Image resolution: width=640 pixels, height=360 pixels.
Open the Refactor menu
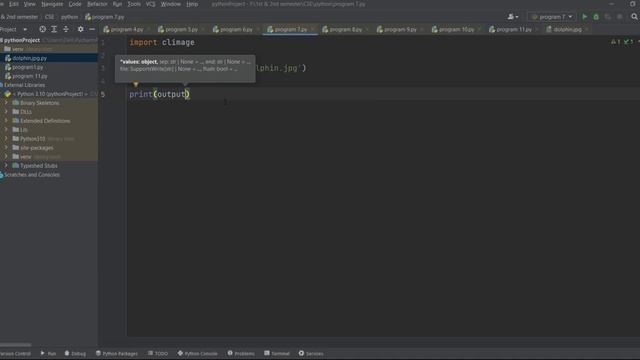tap(97, 4)
